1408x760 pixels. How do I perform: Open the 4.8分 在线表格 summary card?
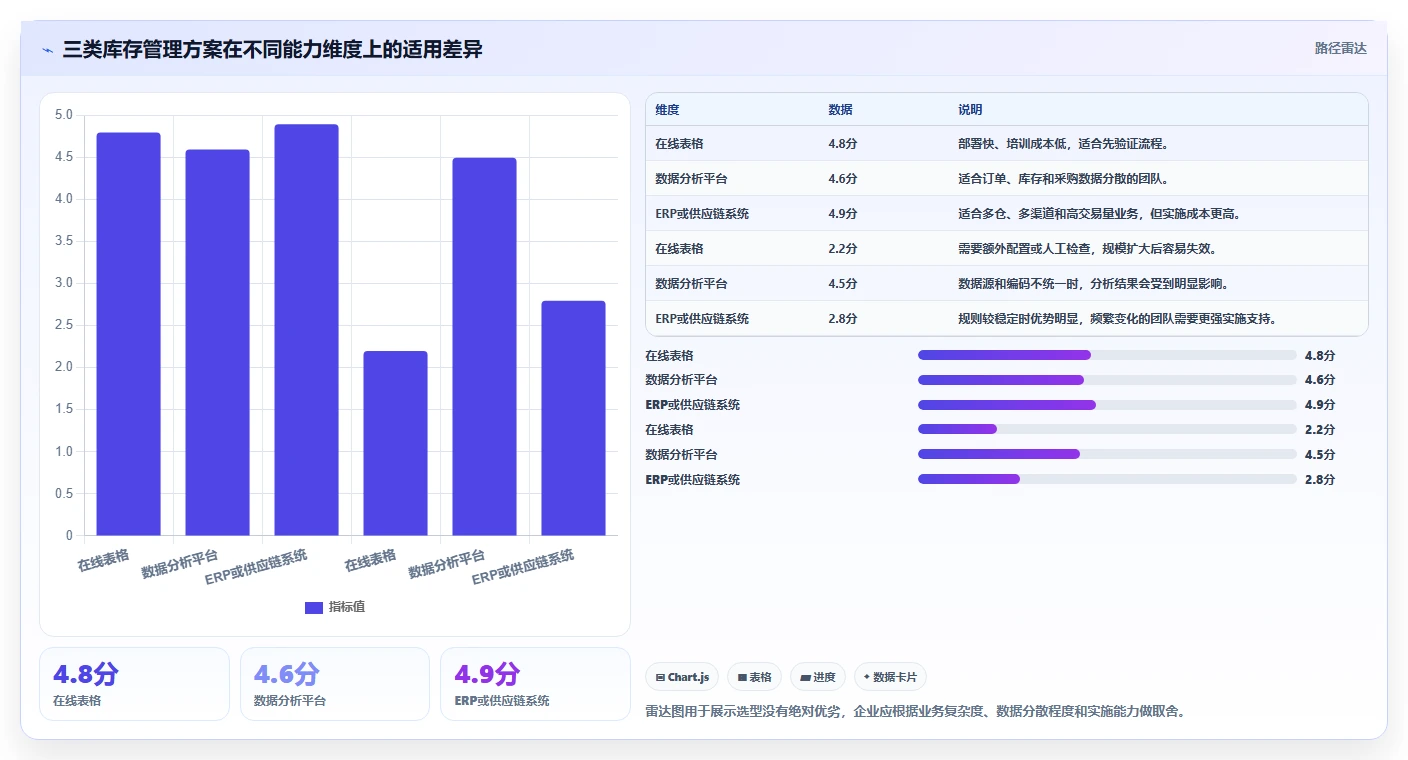[x=134, y=684]
